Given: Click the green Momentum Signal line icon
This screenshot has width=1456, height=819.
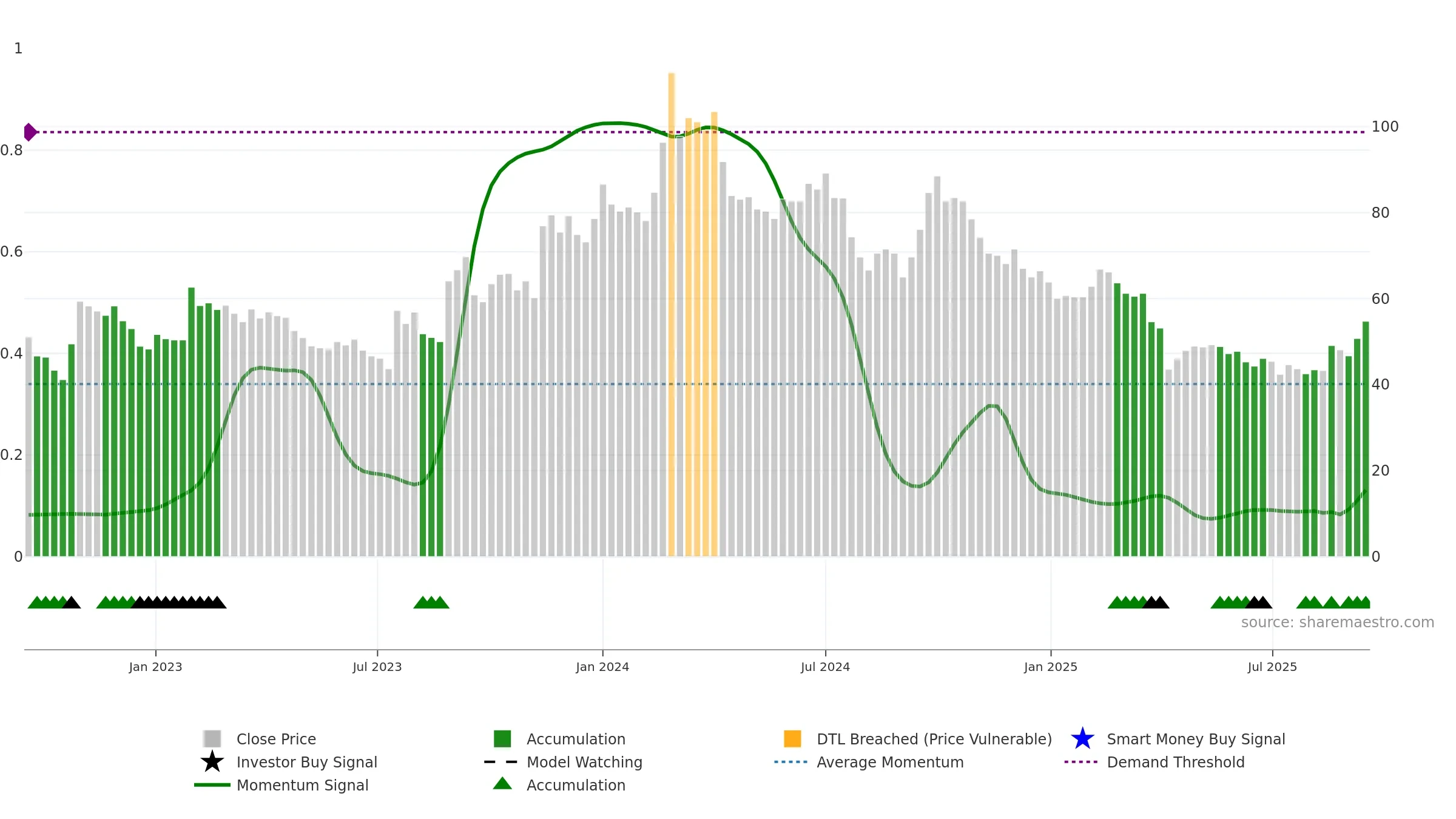Looking at the screenshot, I should click(212, 785).
